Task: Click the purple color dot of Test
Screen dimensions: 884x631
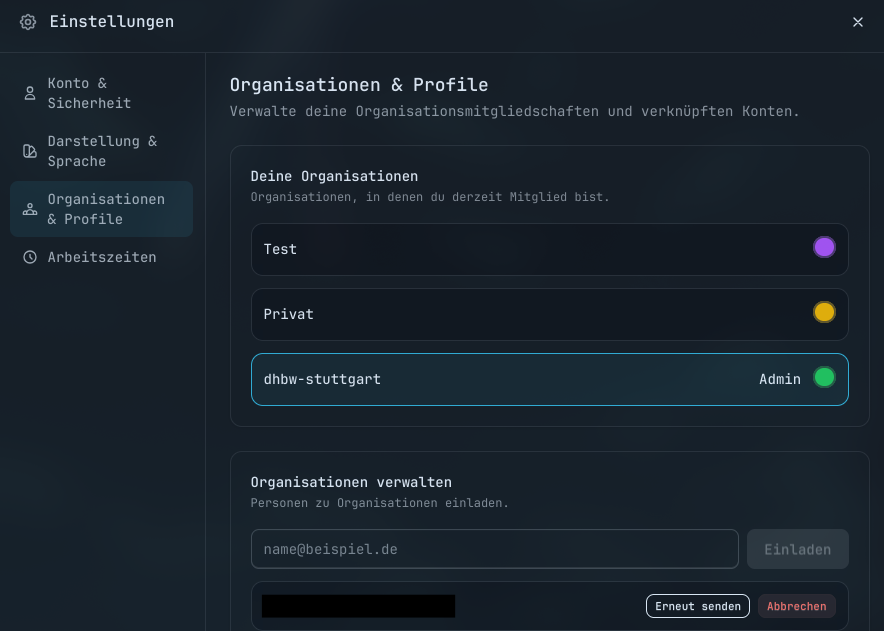Action: (x=824, y=247)
